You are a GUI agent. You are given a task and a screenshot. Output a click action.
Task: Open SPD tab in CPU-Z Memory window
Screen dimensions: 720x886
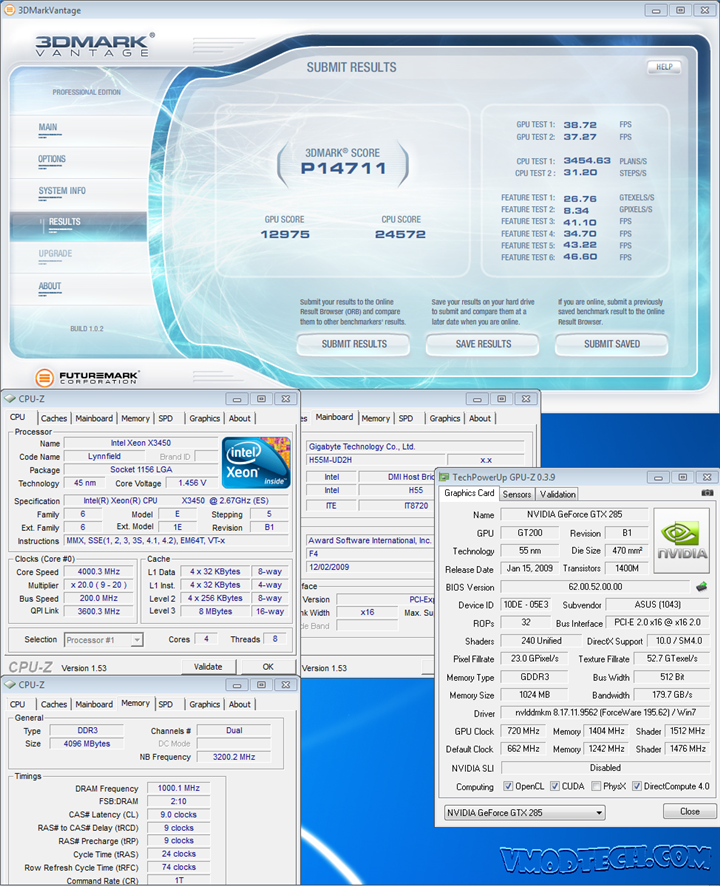[x=166, y=704]
